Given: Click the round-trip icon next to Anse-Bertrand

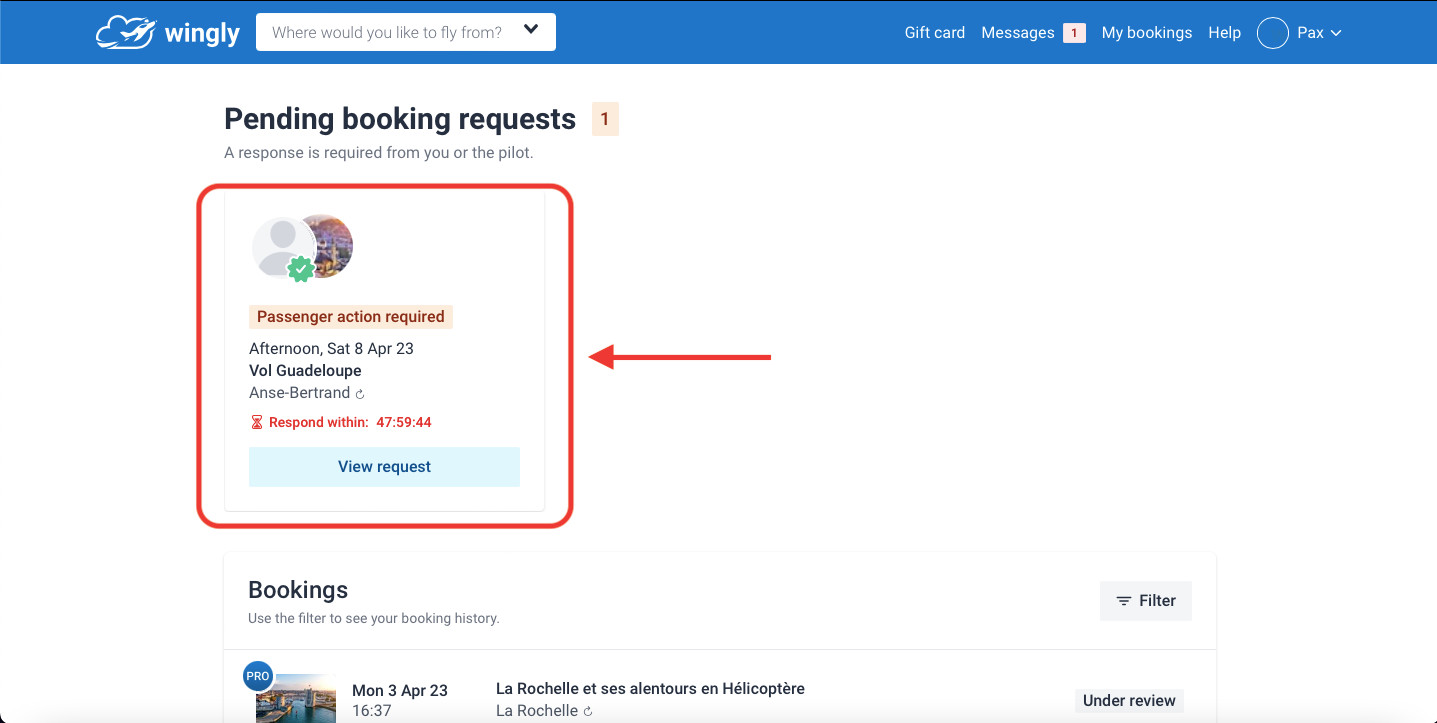Looking at the screenshot, I should click(360, 394).
